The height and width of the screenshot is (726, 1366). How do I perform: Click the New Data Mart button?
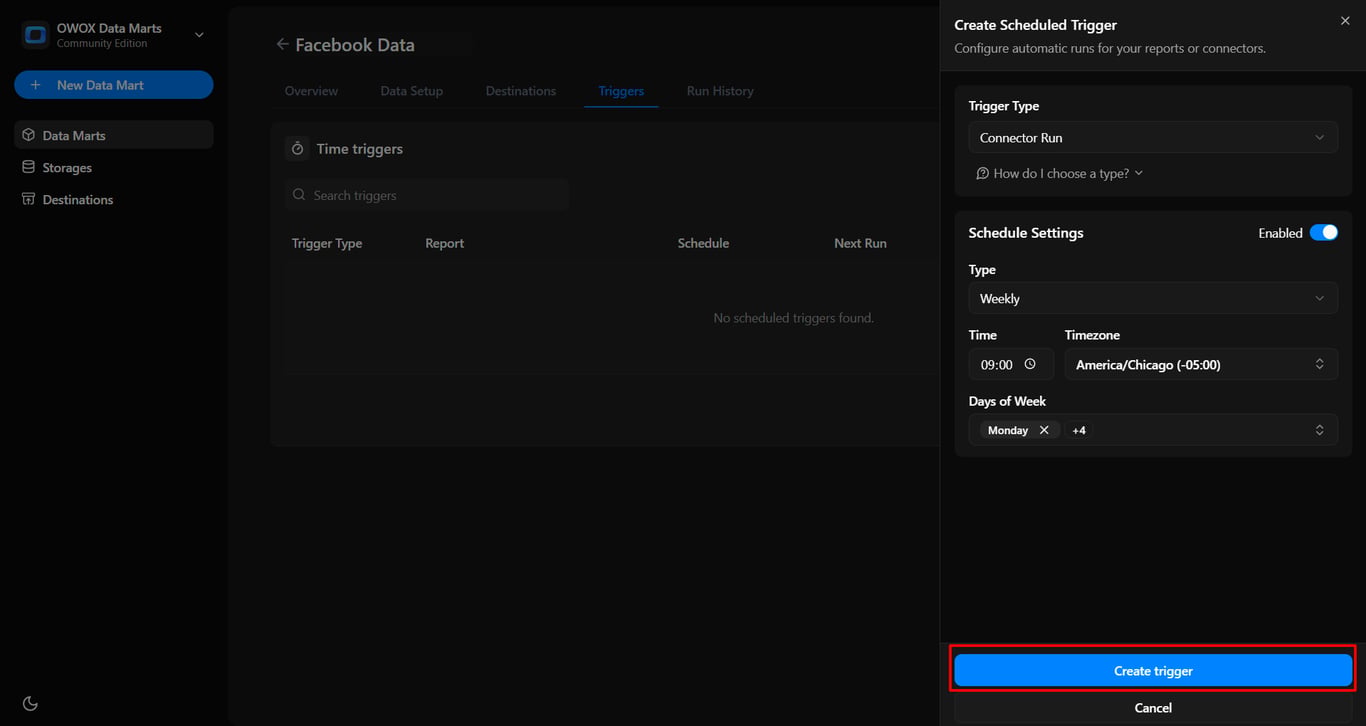(x=114, y=85)
